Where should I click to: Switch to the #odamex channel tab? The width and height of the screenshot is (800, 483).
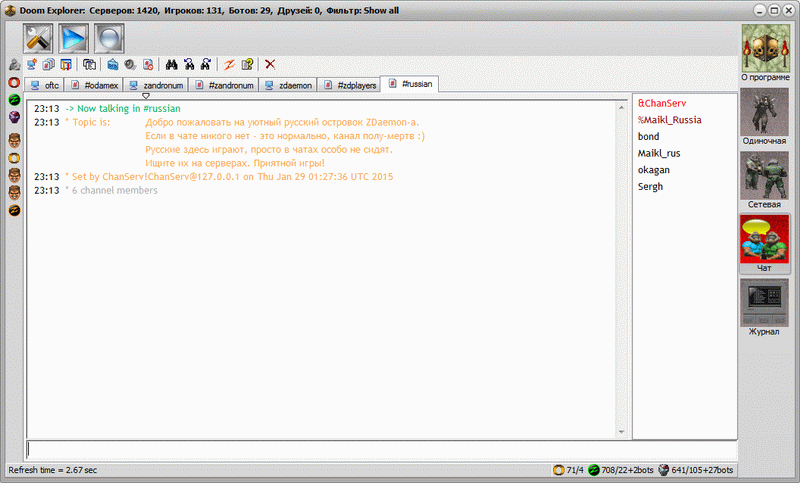95,86
